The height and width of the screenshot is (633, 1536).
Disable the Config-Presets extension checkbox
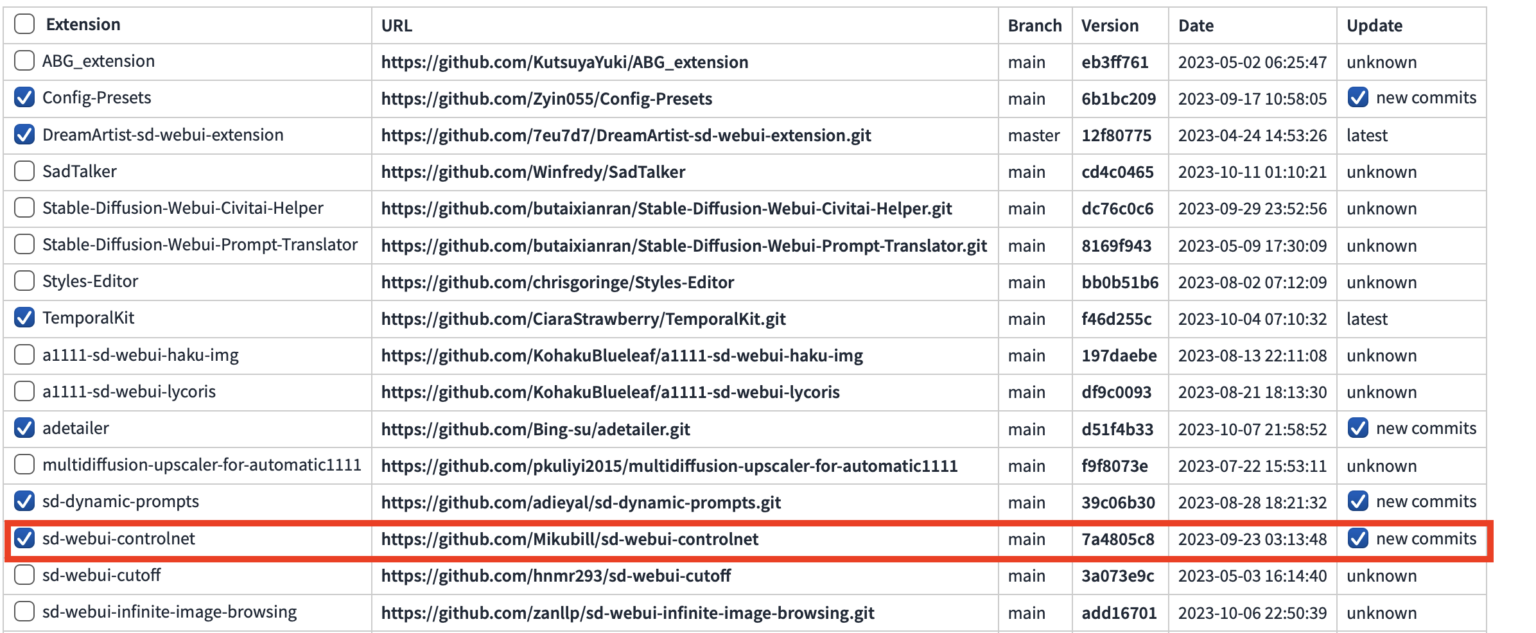(24, 98)
